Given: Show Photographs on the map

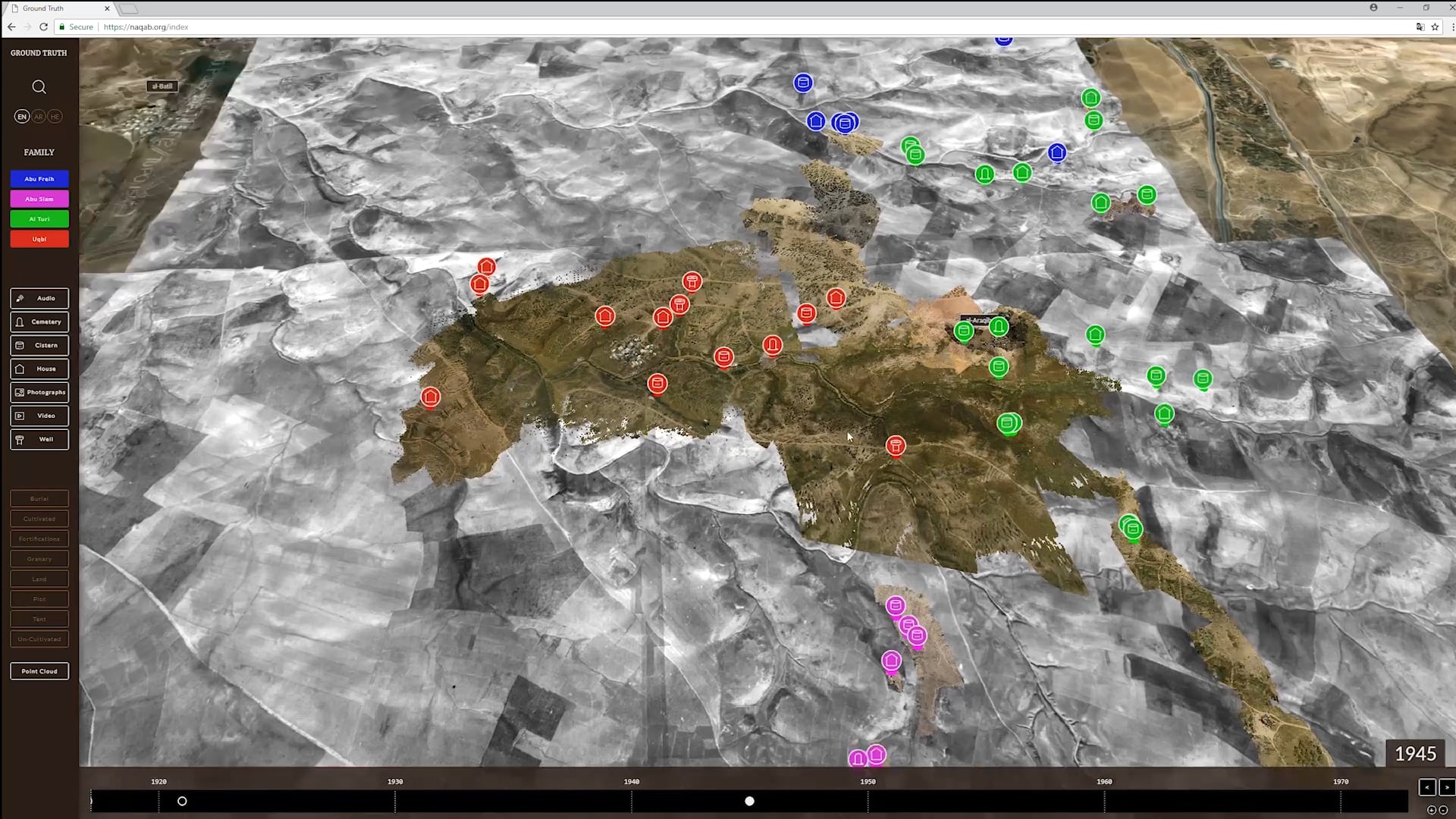Looking at the screenshot, I should [39, 392].
